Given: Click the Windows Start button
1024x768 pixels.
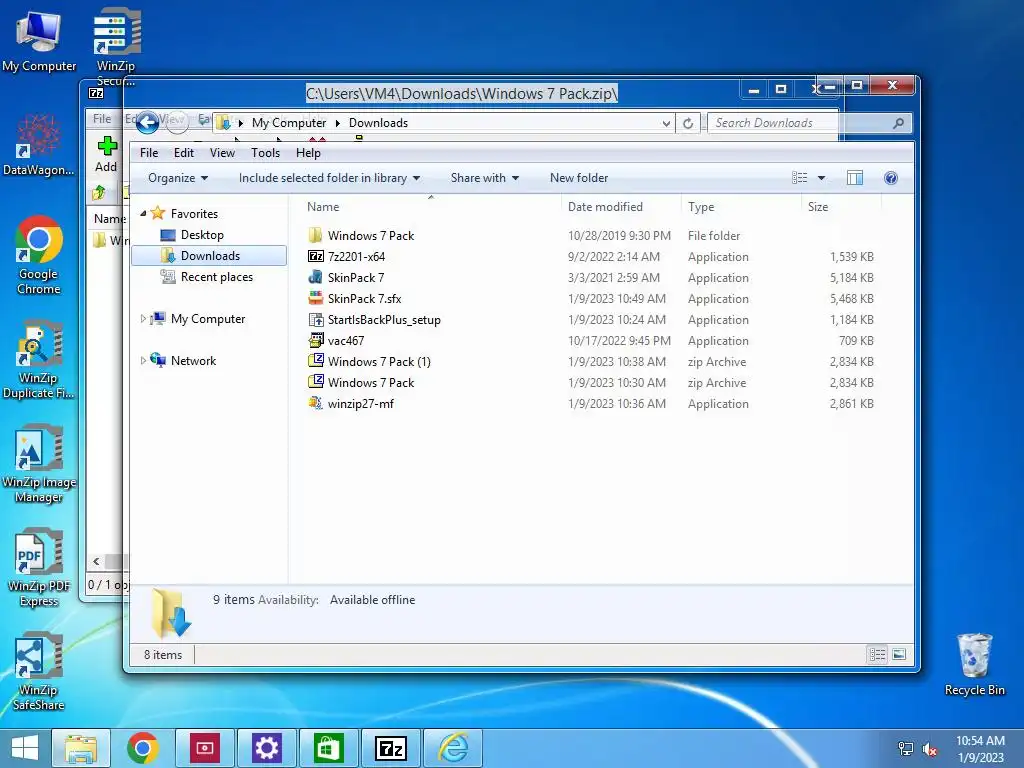Looking at the screenshot, I should 25,748.
